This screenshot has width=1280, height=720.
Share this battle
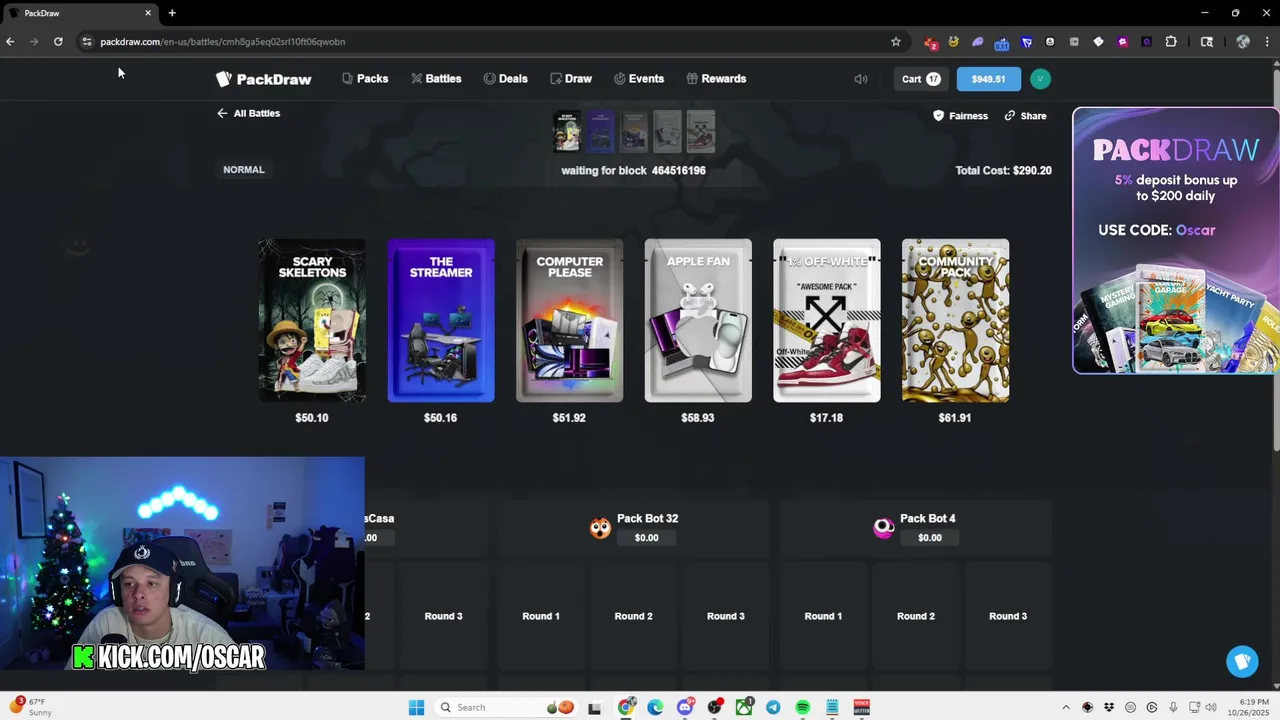[1025, 116]
